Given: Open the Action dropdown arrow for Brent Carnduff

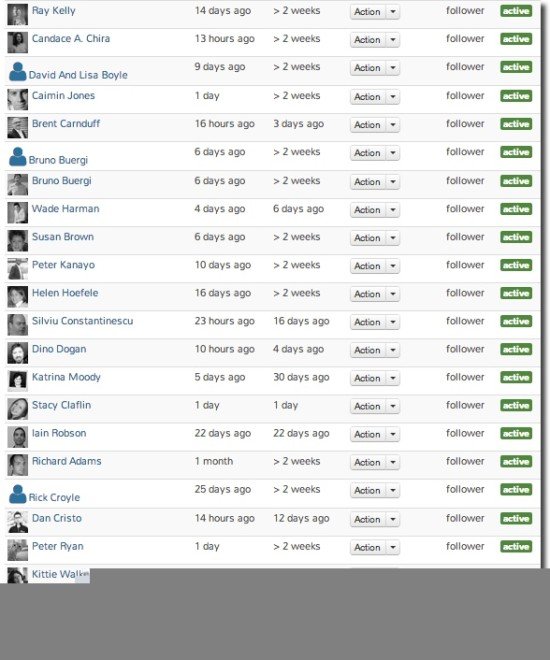Looking at the screenshot, I should (393, 125).
